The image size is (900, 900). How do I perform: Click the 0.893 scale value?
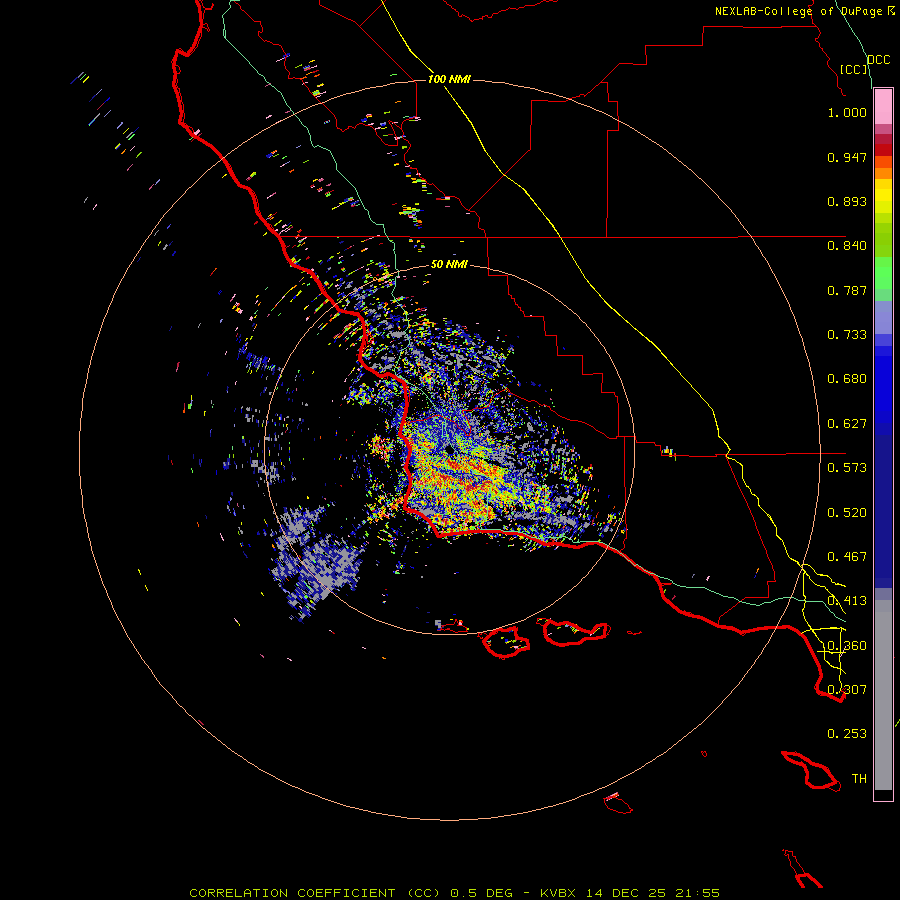[x=847, y=201]
